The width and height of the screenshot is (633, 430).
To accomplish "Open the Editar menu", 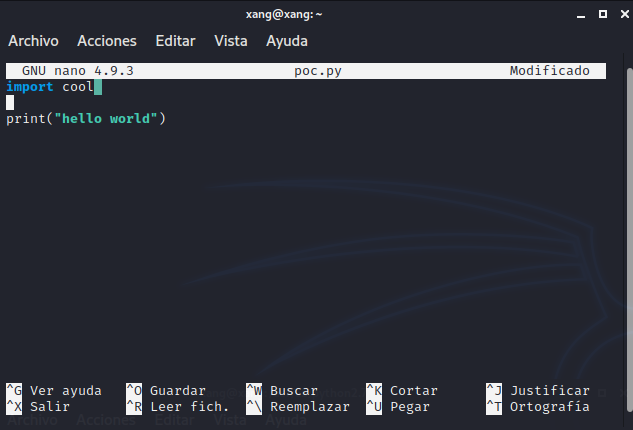I will click(175, 41).
